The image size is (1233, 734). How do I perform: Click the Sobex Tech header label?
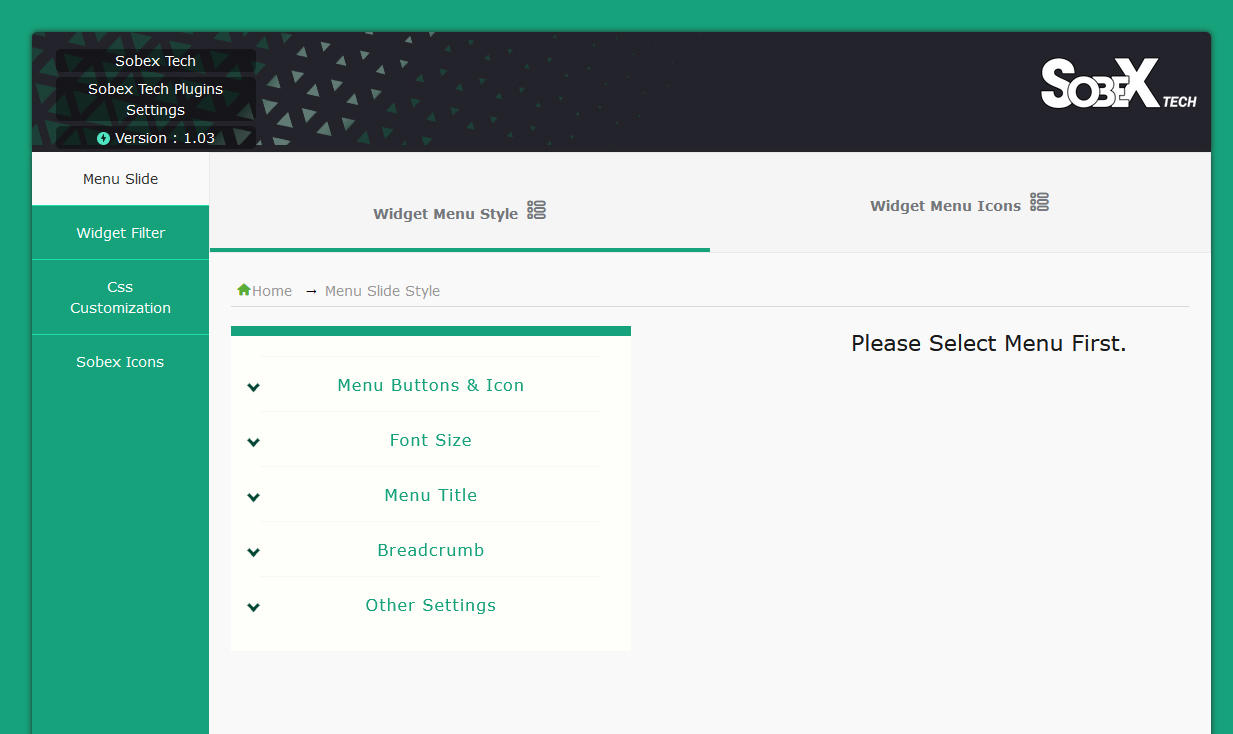(156, 61)
